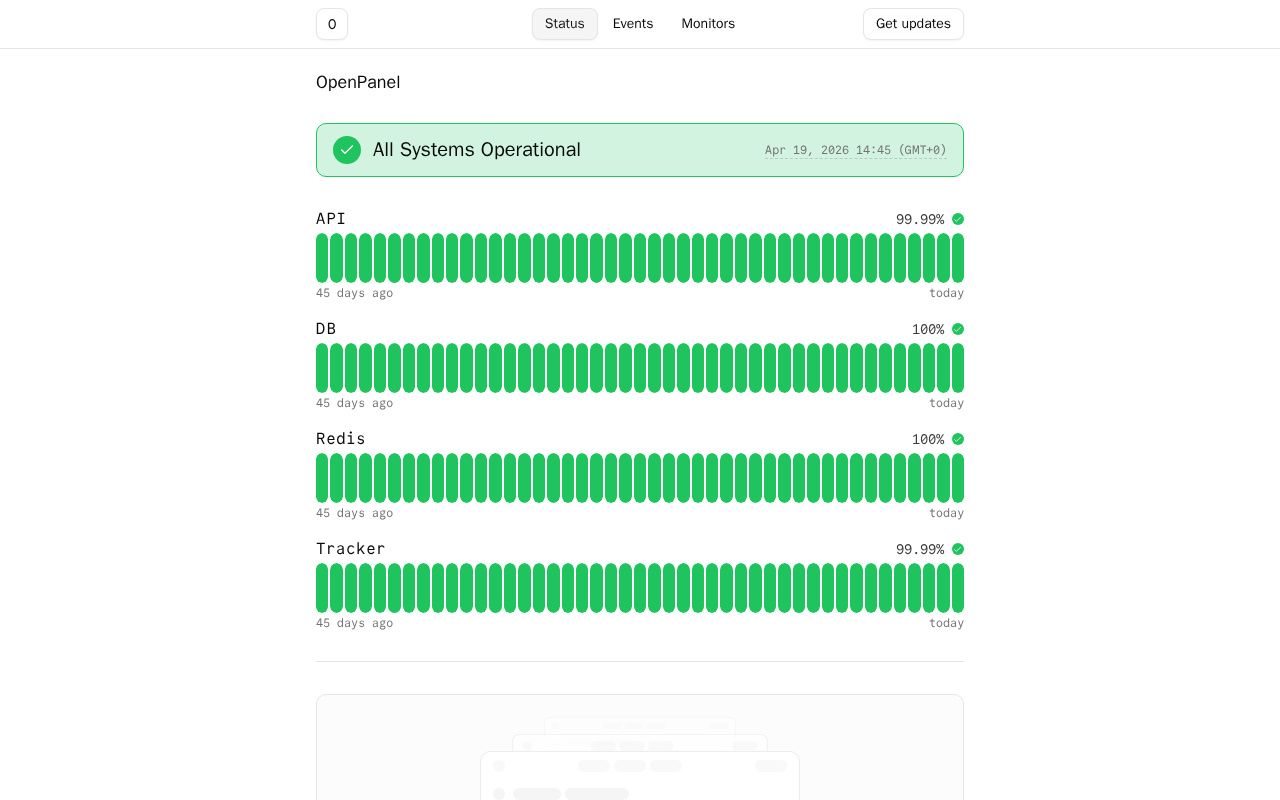Image resolution: width=1280 pixels, height=800 pixels.
Task: Click the Redis monitor name
Action: coord(341,439)
